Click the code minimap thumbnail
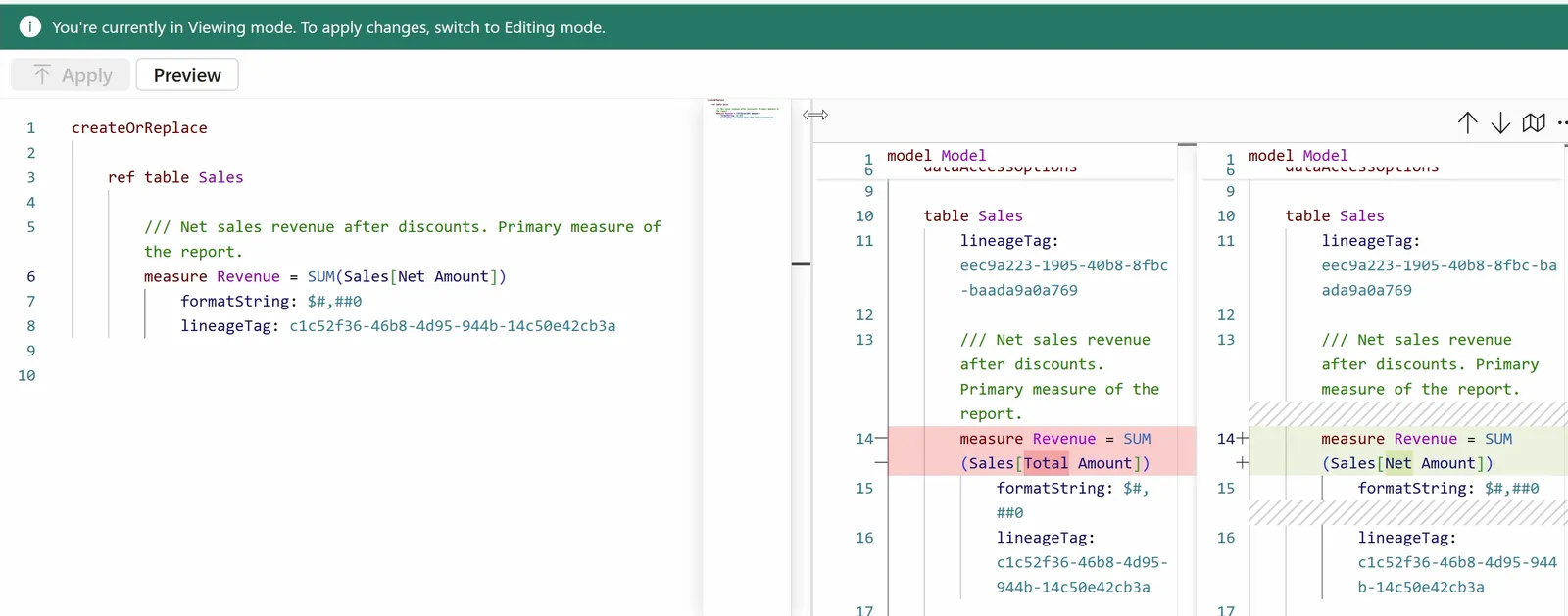 click(x=746, y=109)
